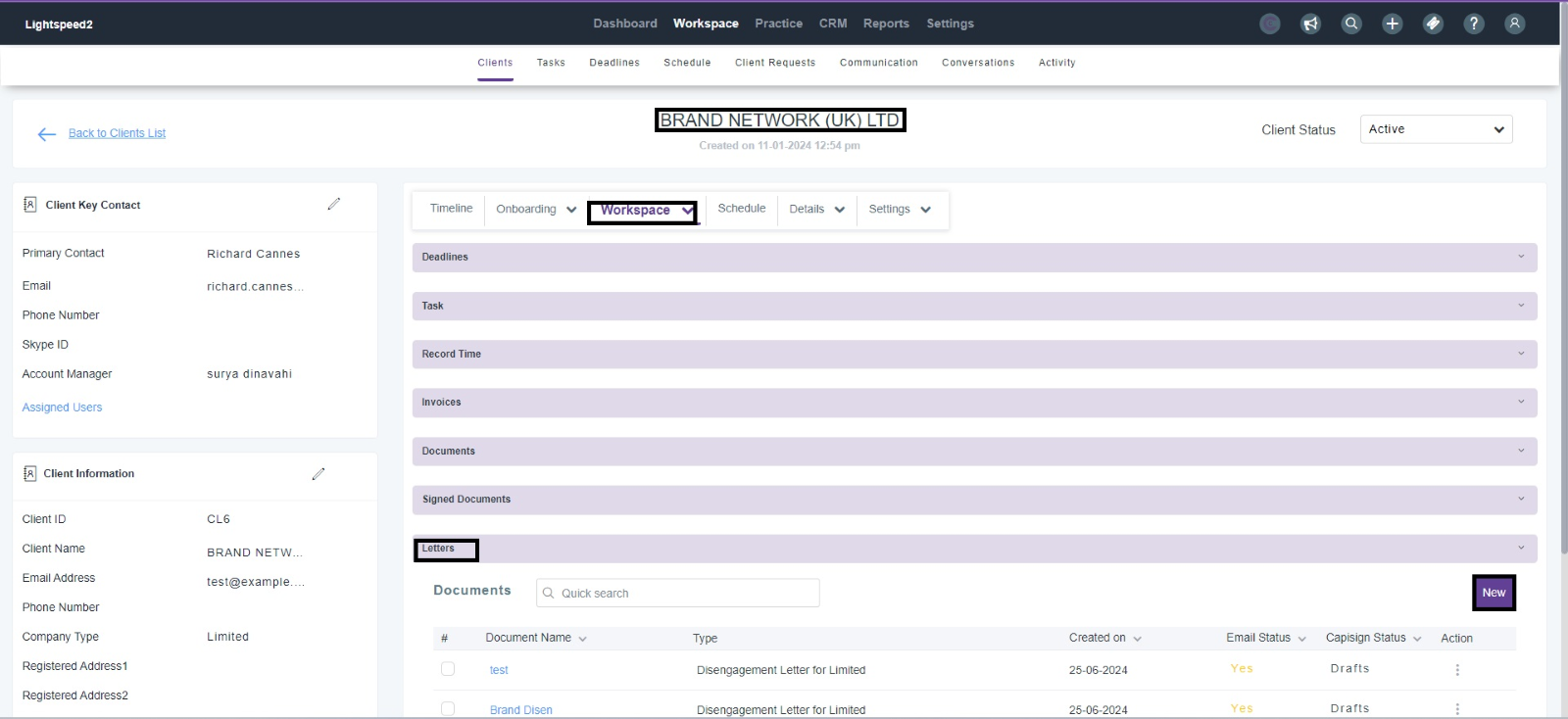Click the Lightspeed2 brand name

pos(59,24)
